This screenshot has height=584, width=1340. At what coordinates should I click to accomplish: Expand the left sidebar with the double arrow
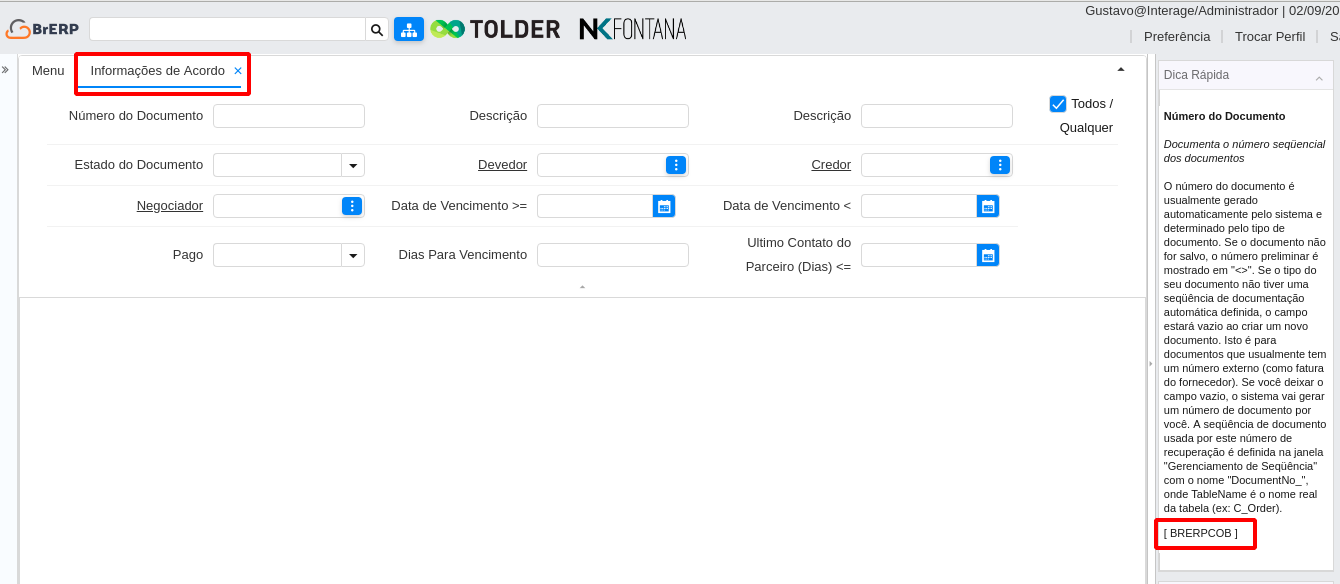tap(6, 70)
